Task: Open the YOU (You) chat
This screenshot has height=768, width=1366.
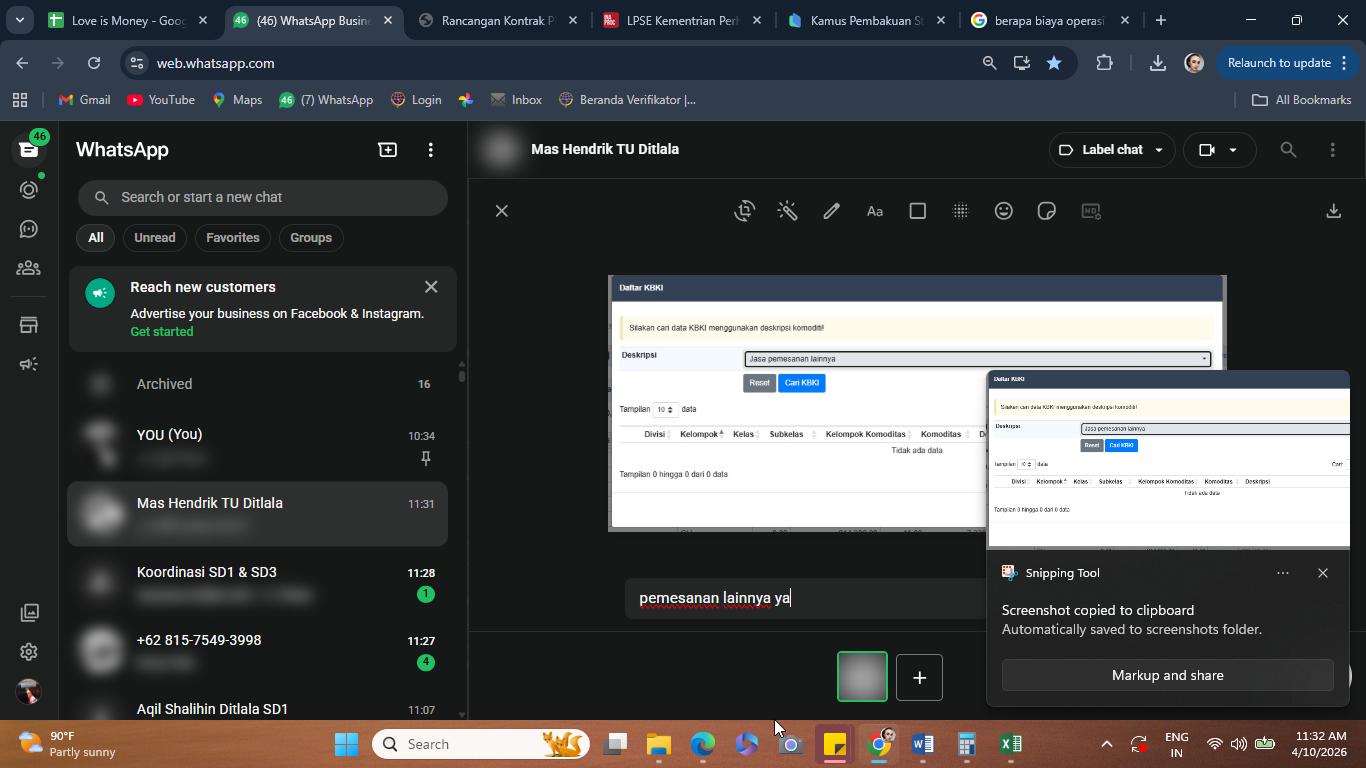Action: click(258, 446)
